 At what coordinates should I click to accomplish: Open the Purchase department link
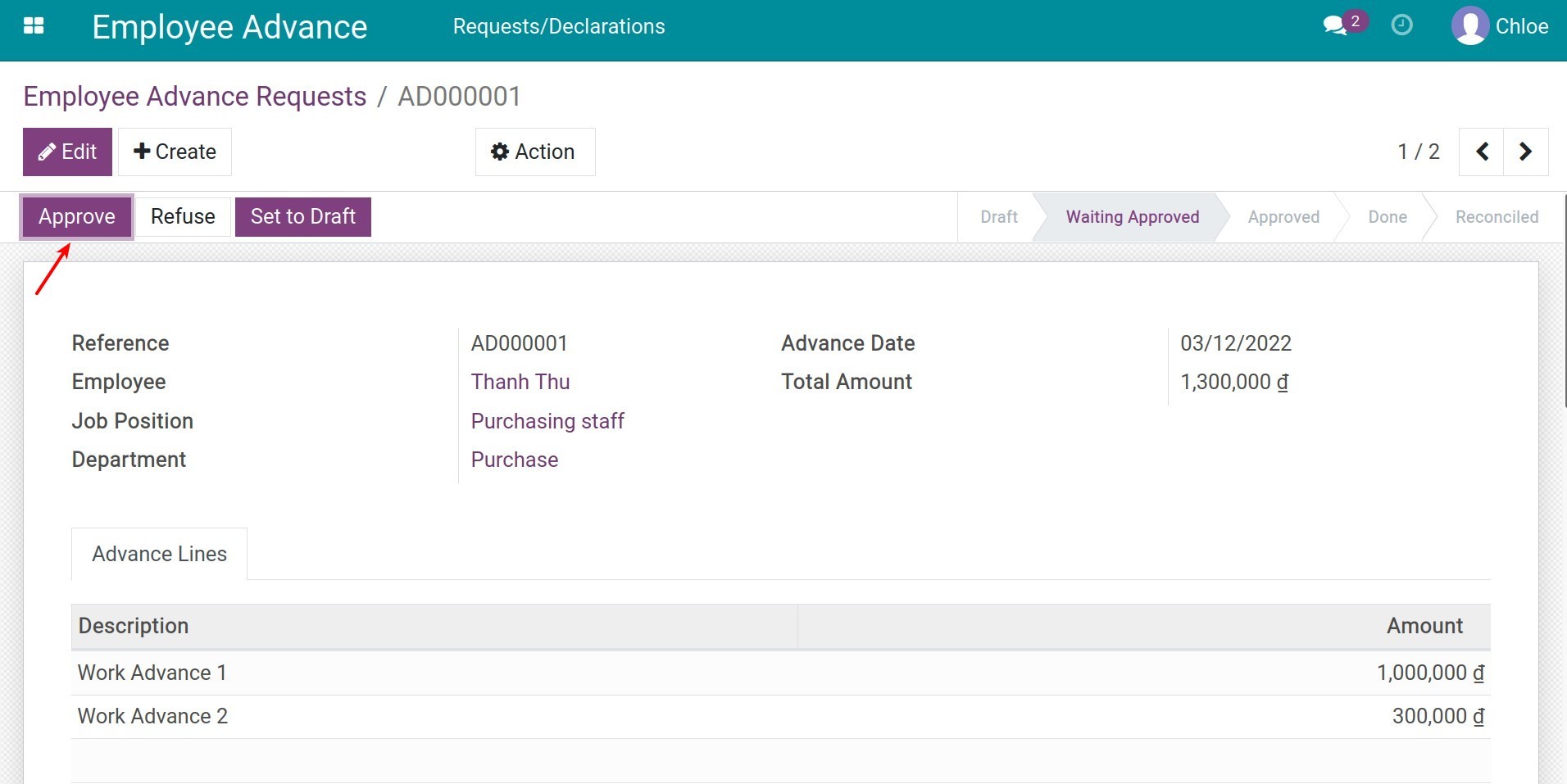click(x=514, y=460)
